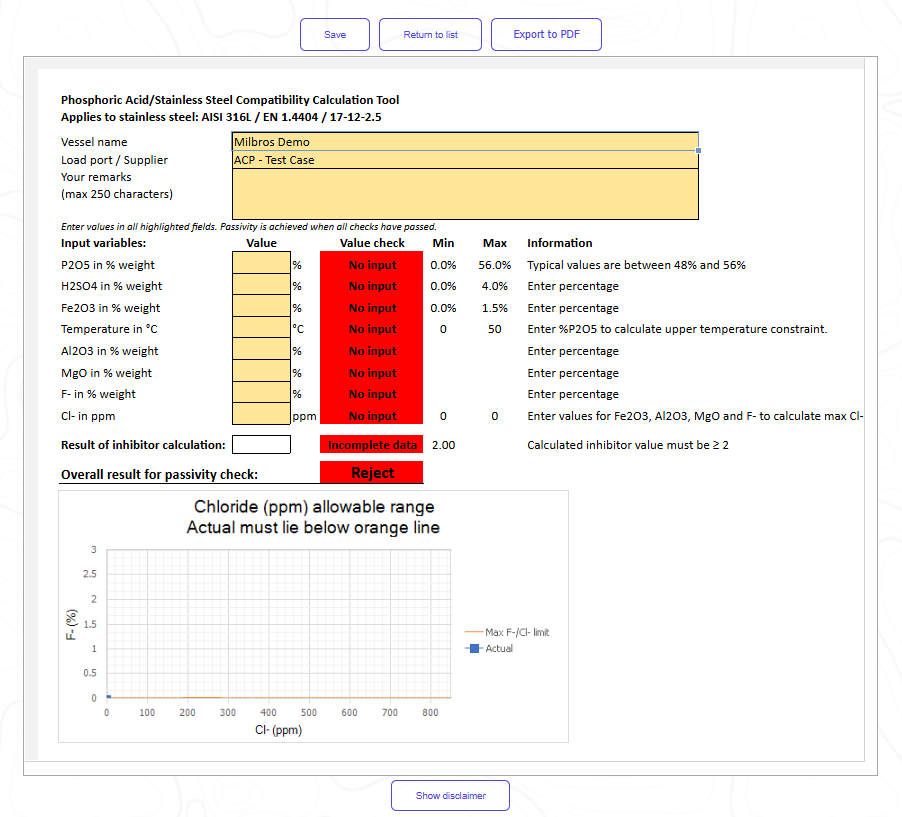Click the chart title 'Chloride (ppm) allowable range'

pyautogui.click(x=314, y=507)
